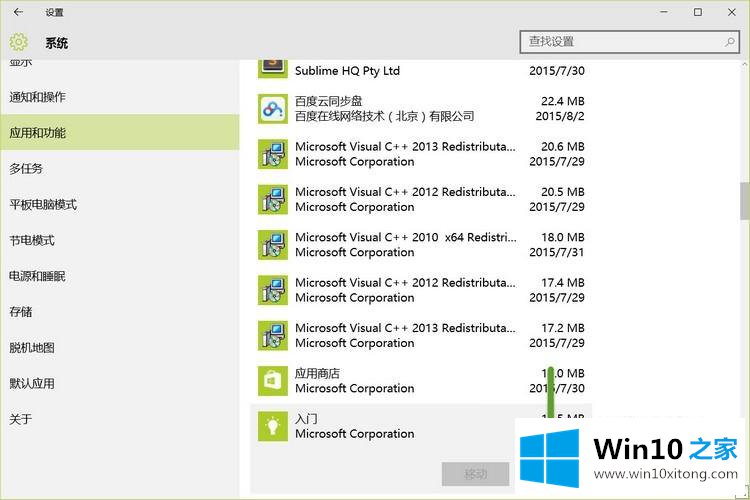This screenshot has height=500, width=750.
Task: Click the 应用商店 store icon
Action: [x=273, y=381]
